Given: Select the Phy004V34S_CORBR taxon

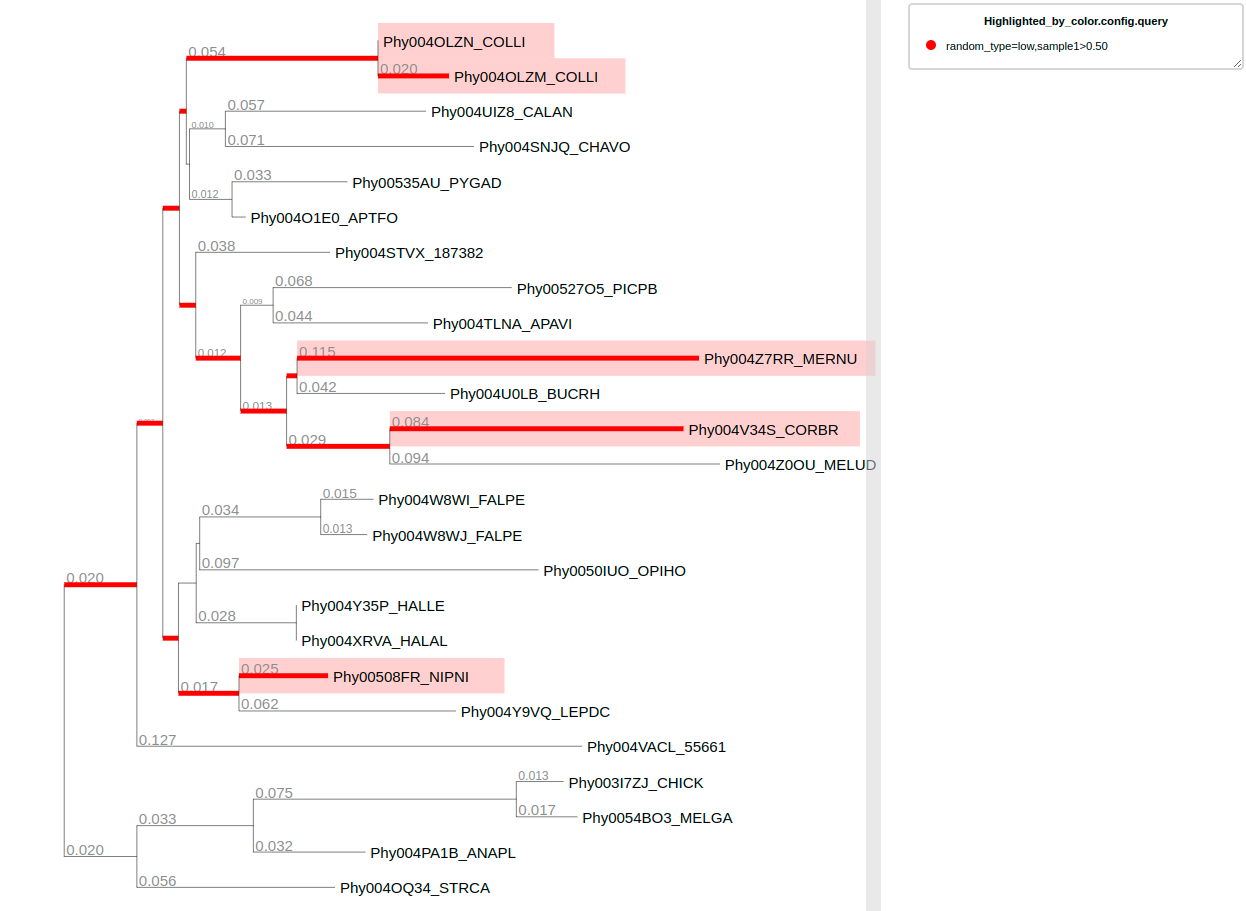Looking at the screenshot, I should (764, 429).
